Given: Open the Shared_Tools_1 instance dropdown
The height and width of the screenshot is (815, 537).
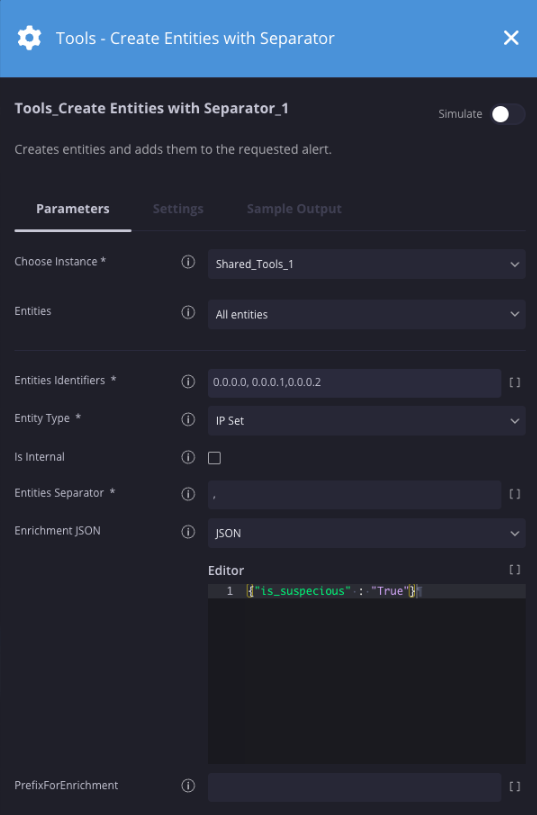Looking at the screenshot, I should point(366,264).
